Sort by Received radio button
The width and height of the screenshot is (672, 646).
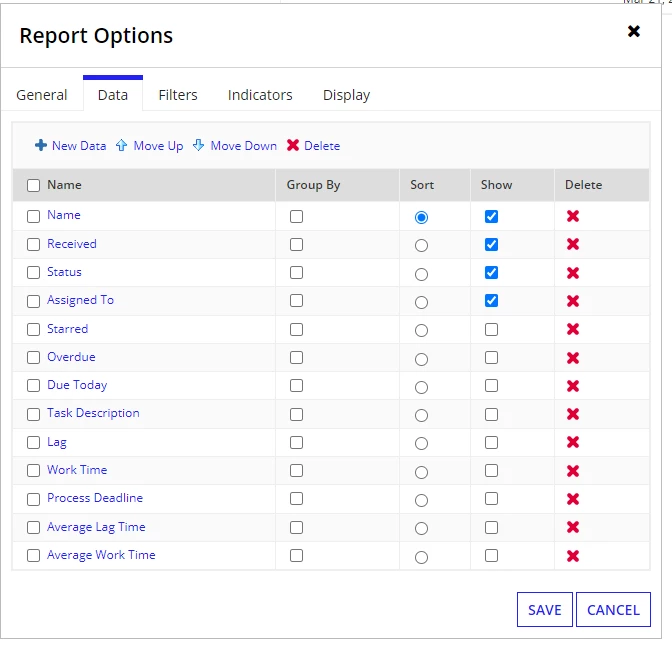[x=421, y=245]
